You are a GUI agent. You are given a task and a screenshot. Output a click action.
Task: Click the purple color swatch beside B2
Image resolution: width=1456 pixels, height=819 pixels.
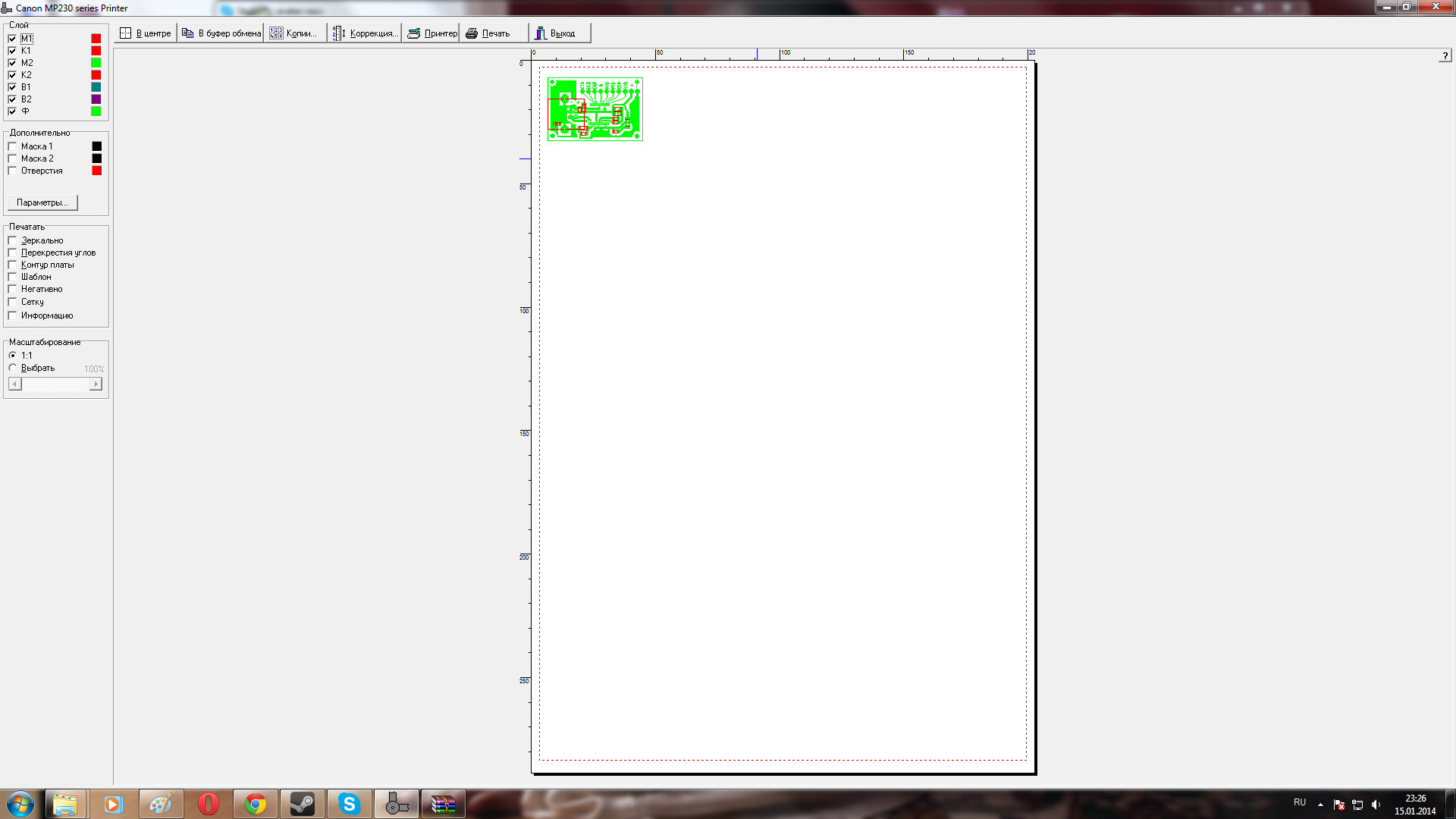point(96,99)
